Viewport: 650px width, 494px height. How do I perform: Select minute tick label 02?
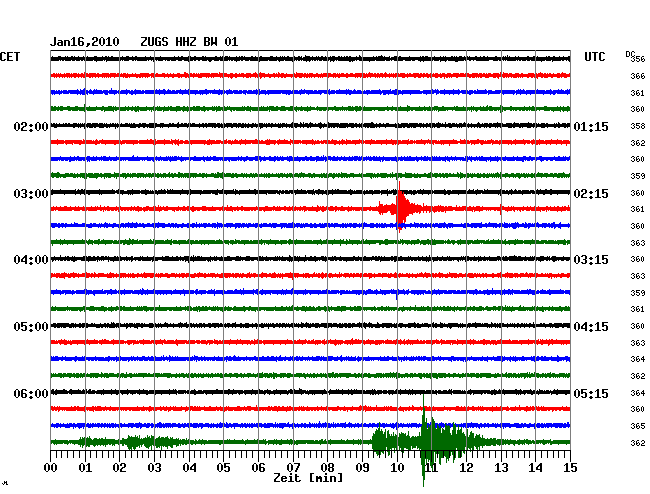coord(119,467)
